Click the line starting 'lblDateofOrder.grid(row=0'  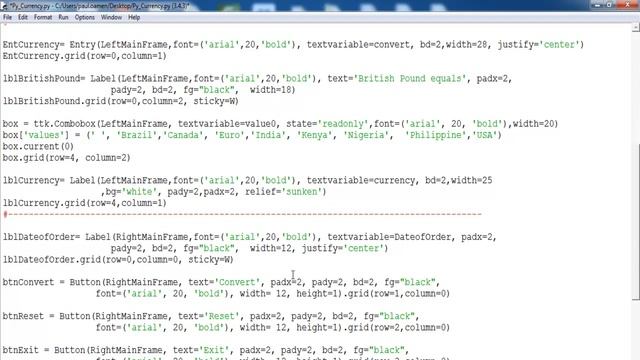118,260
